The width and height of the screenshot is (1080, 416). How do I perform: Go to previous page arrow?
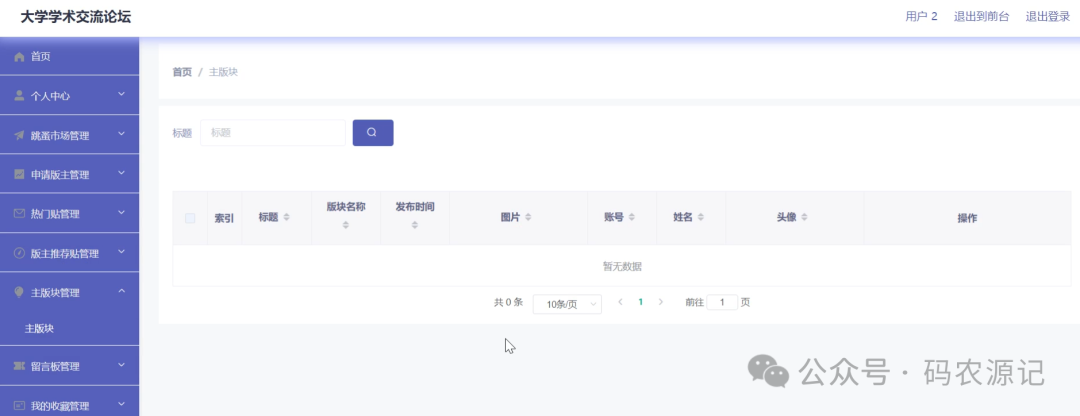tap(621, 302)
